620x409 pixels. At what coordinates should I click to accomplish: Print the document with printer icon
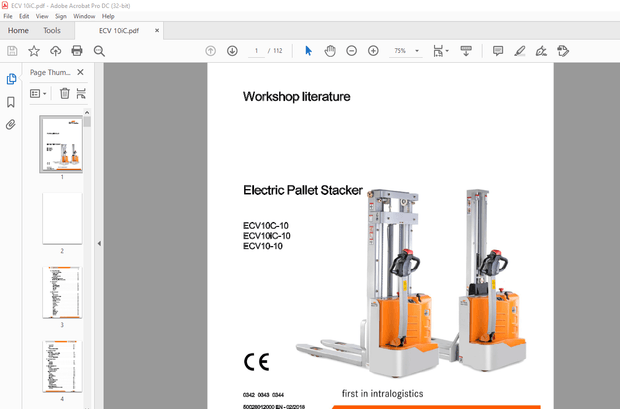click(x=77, y=51)
